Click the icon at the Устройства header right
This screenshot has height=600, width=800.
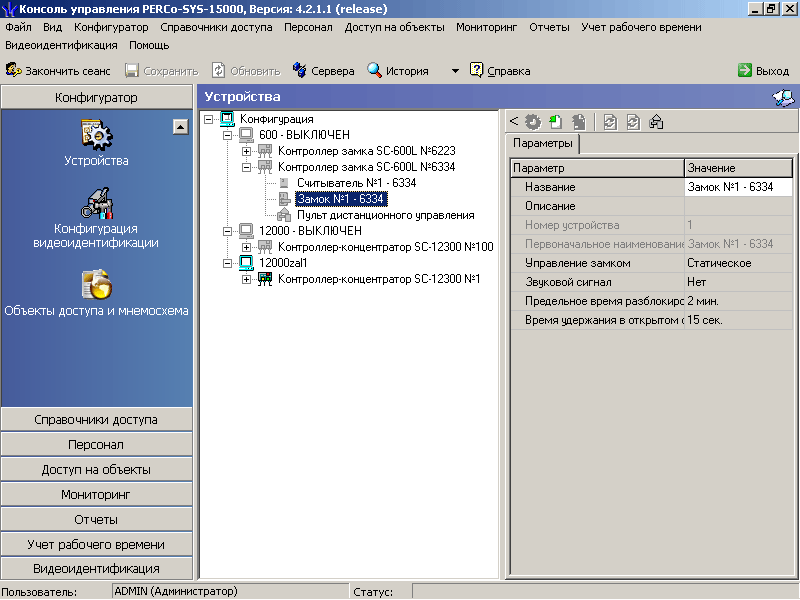pyautogui.click(x=783, y=97)
